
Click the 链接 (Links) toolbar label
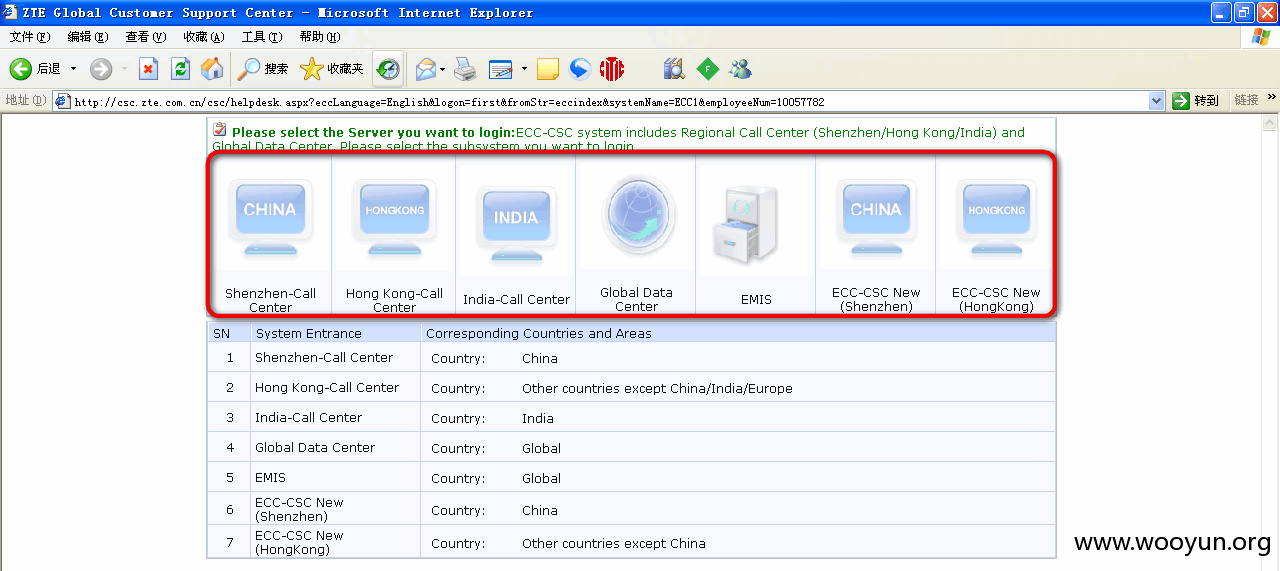pyautogui.click(x=1246, y=101)
